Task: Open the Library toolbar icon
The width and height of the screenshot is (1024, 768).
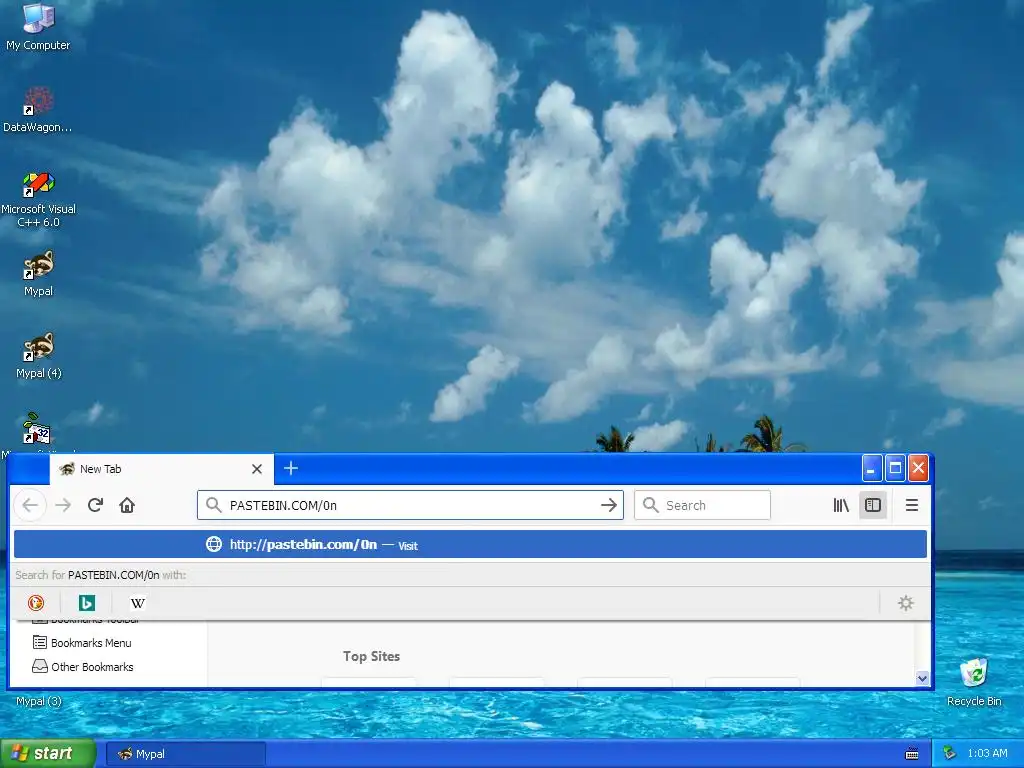Action: pyautogui.click(x=841, y=505)
